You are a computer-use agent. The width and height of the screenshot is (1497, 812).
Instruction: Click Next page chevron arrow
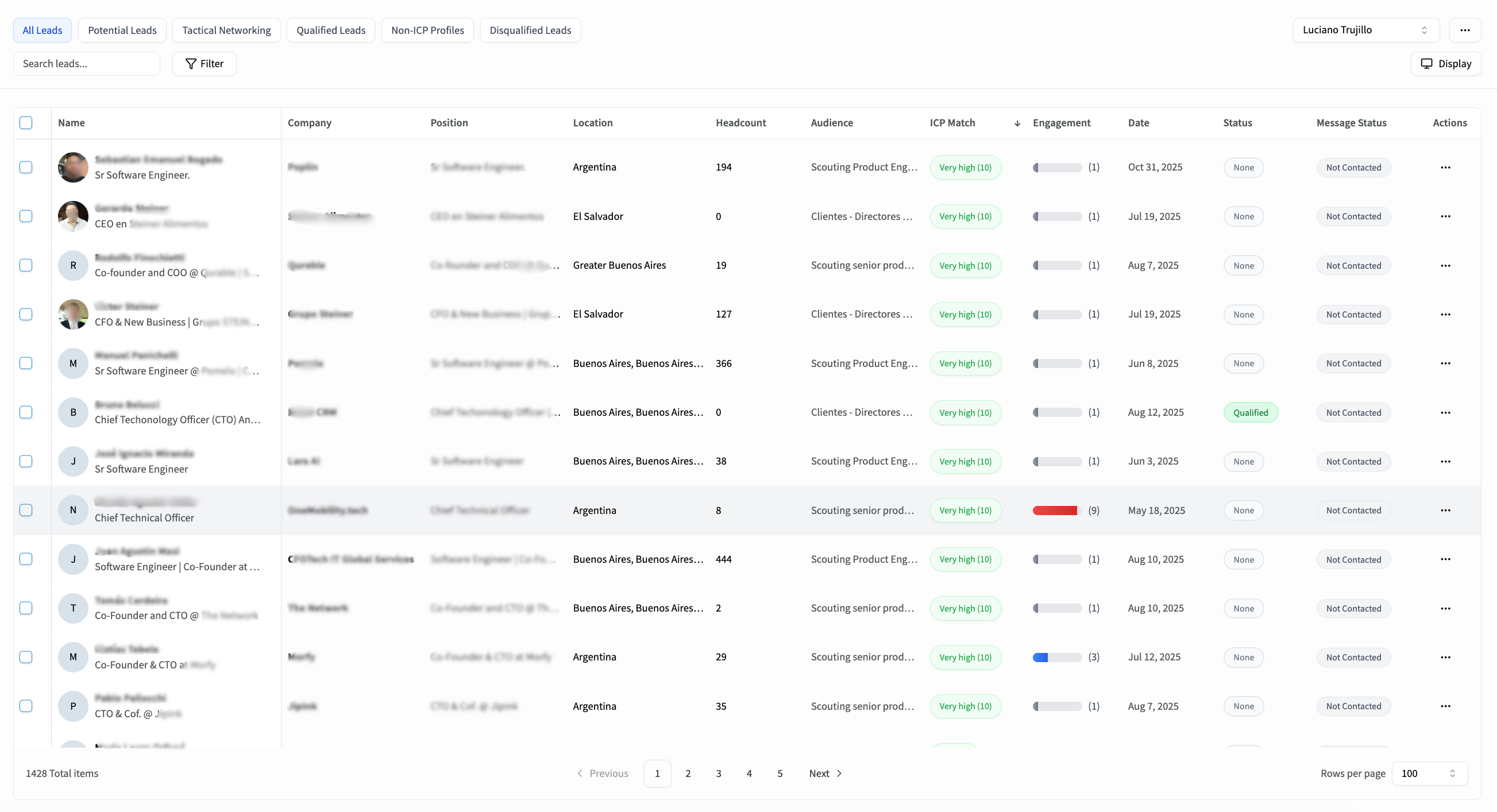(839, 774)
